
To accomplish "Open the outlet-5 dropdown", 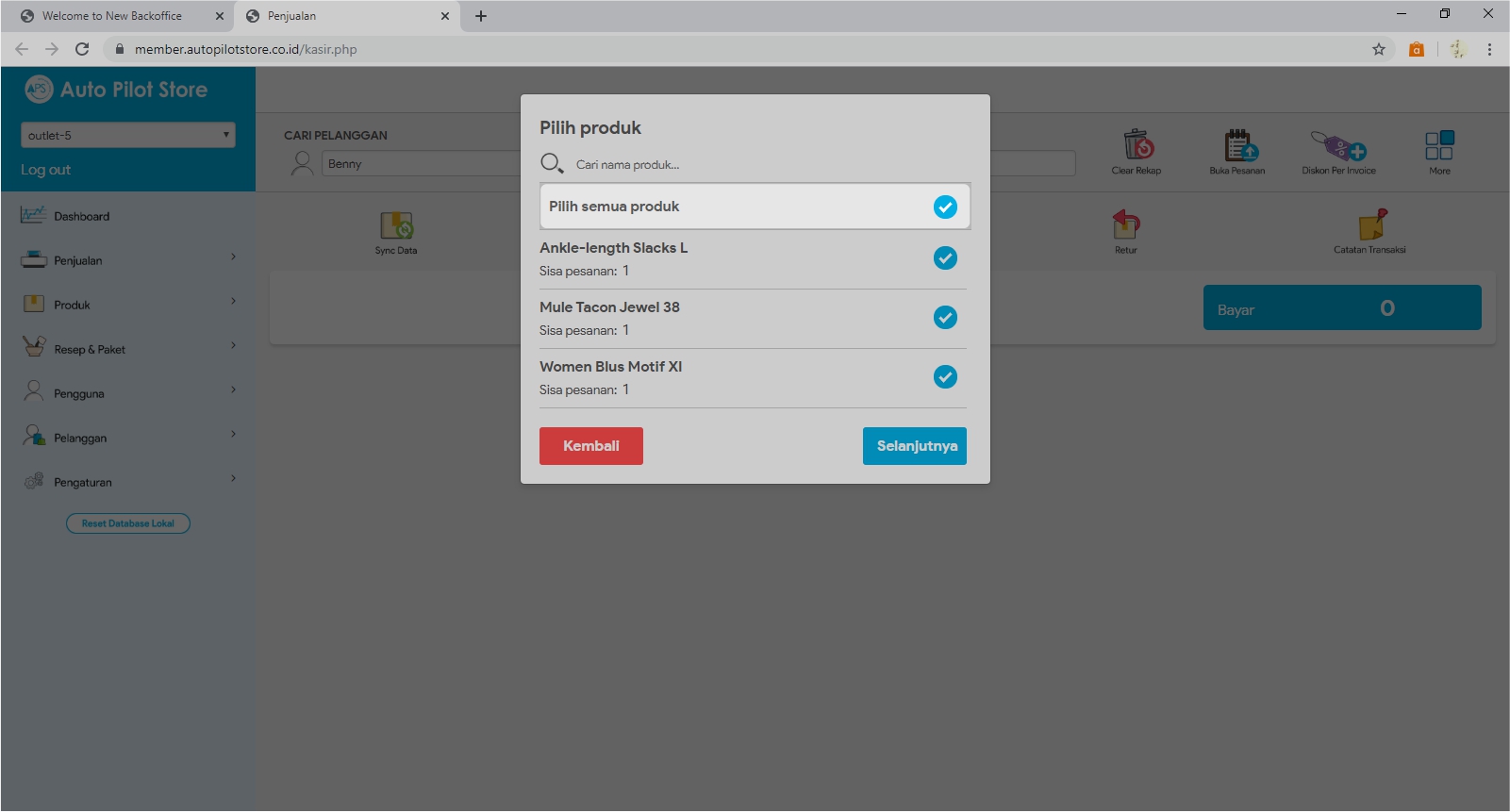I will pyautogui.click(x=128, y=135).
